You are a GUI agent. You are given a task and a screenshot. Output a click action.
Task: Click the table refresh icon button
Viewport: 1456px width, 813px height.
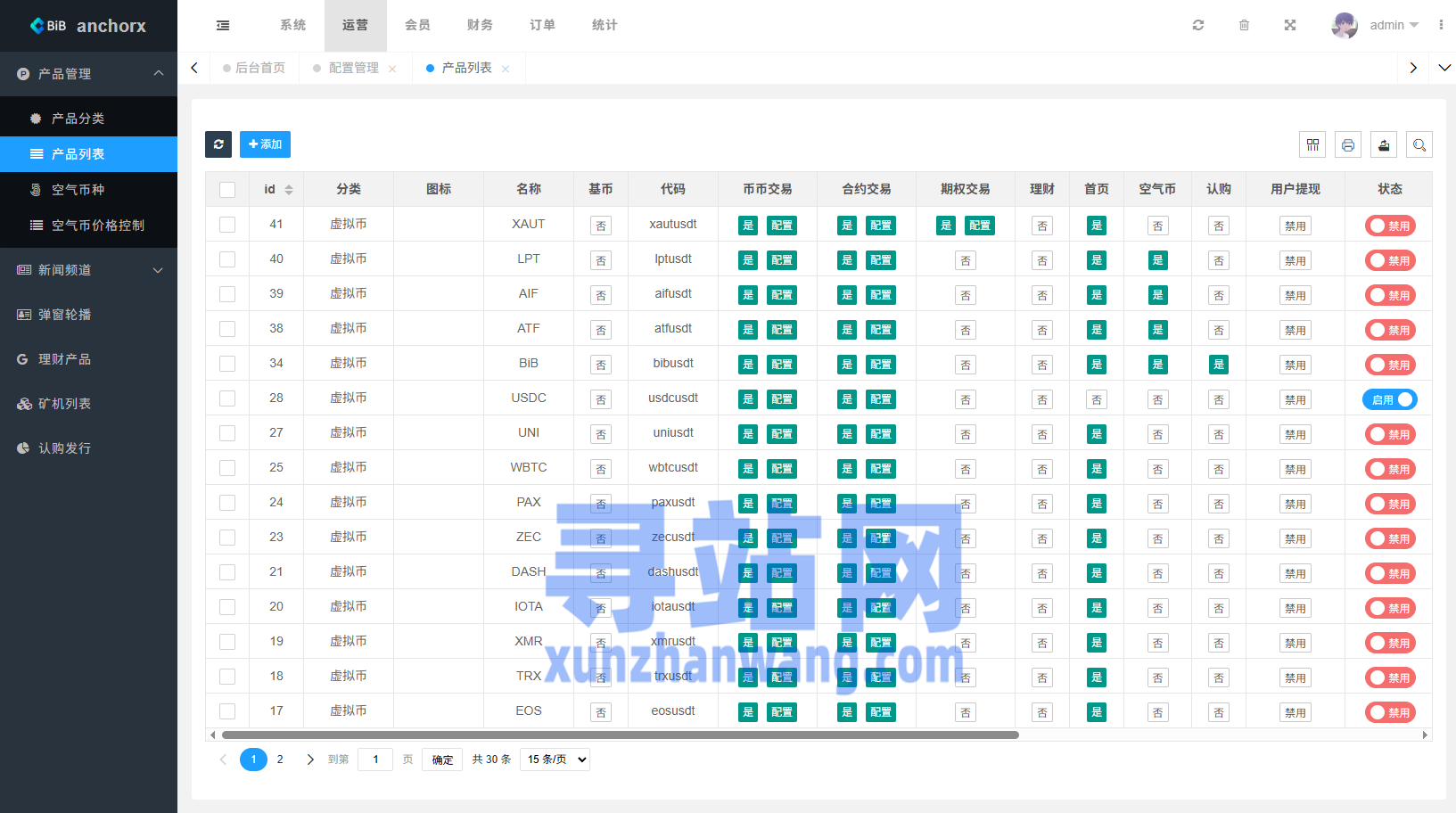(218, 144)
